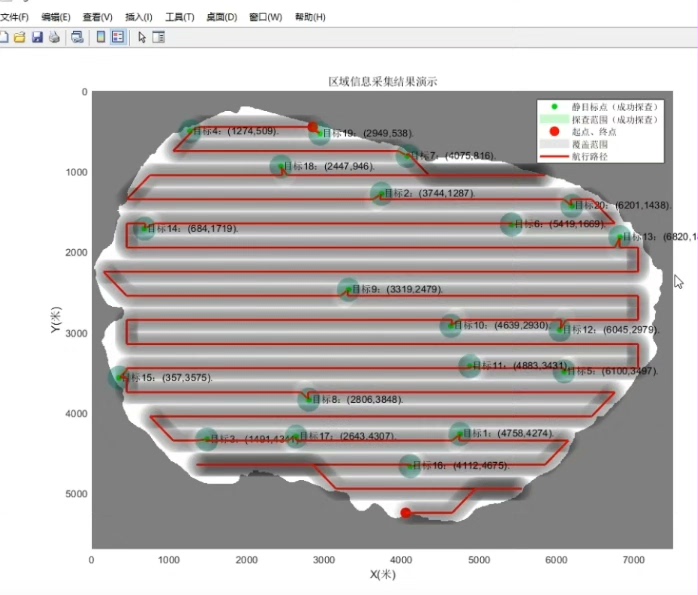The height and width of the screenshot is (595, 698).
Task: Click X-axis tick label 4000
Action: [x=401, y=560]
